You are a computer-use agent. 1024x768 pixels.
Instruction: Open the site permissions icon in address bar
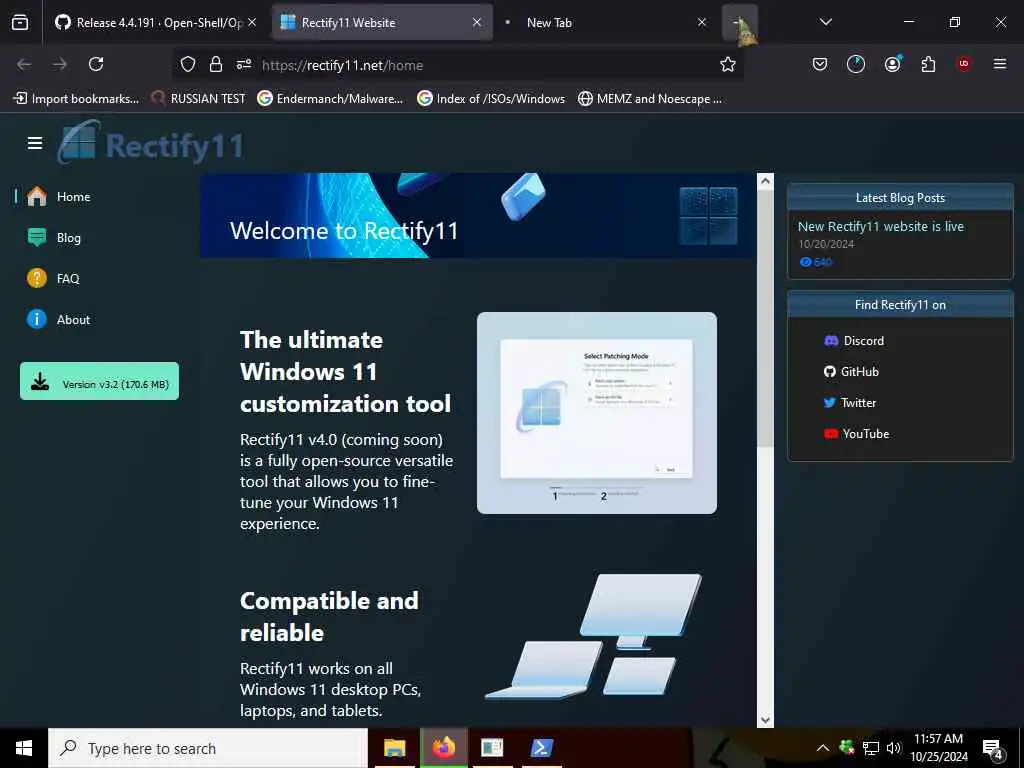click(244, 64)
